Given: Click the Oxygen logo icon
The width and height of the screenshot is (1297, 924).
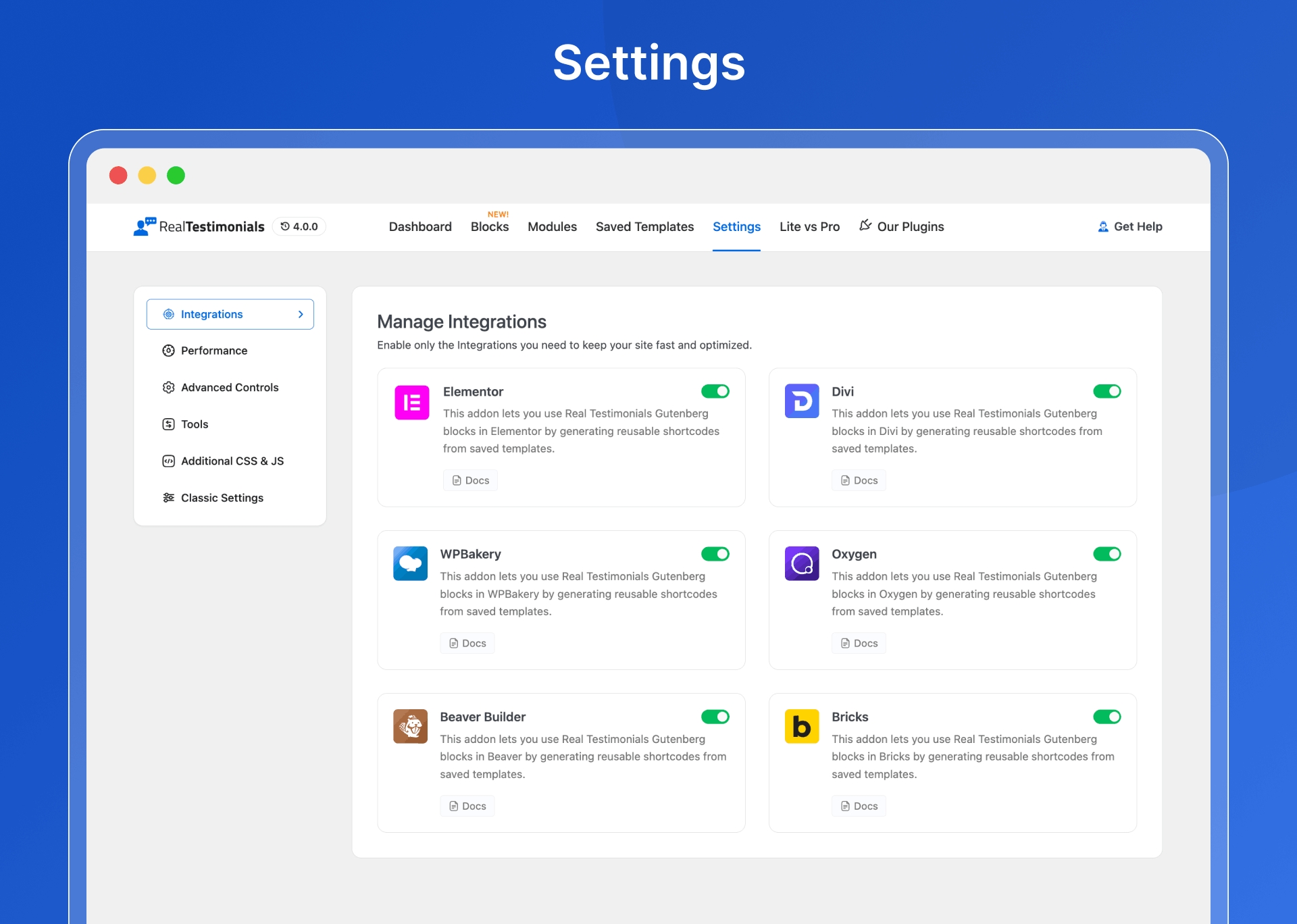Looking at the screenshot, I should [x=802, y=563].
